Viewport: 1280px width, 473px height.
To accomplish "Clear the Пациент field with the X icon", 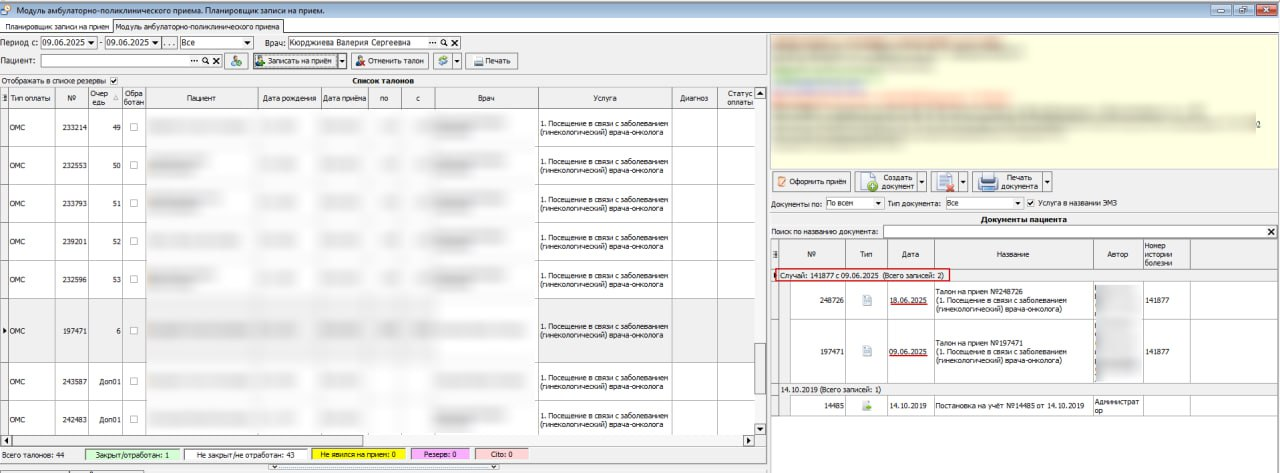I will click(x=215, y=61).
